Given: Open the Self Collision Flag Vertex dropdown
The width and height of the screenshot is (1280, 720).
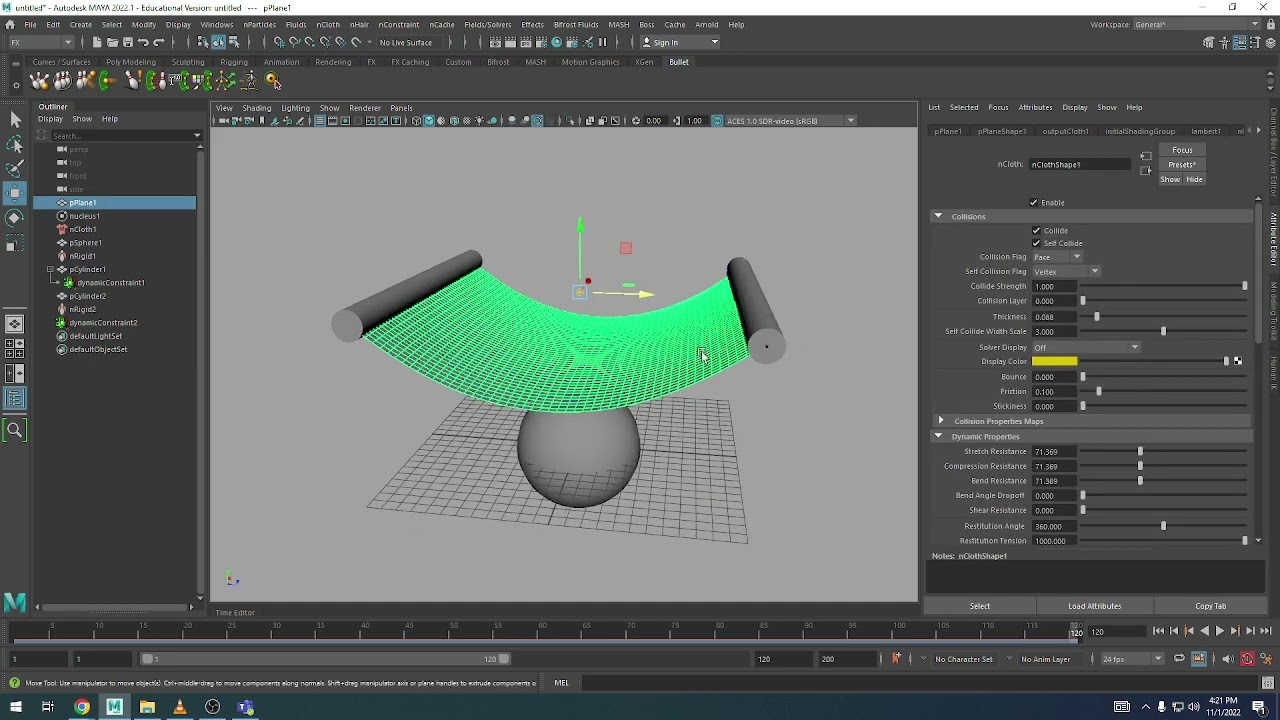Looking at the screenshot, I should tap(1066, 271).
